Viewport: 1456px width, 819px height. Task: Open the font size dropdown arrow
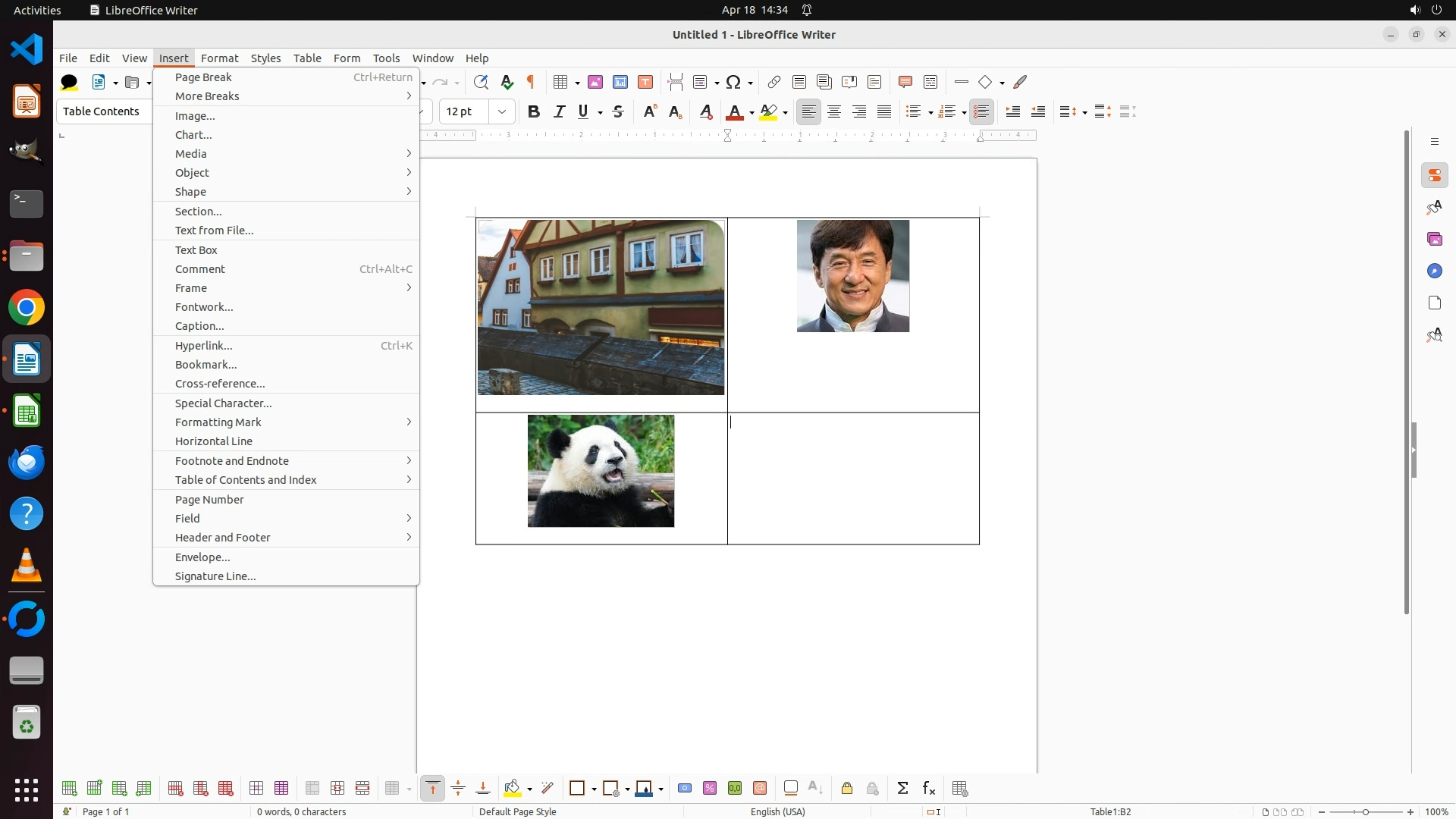(502, 111)
